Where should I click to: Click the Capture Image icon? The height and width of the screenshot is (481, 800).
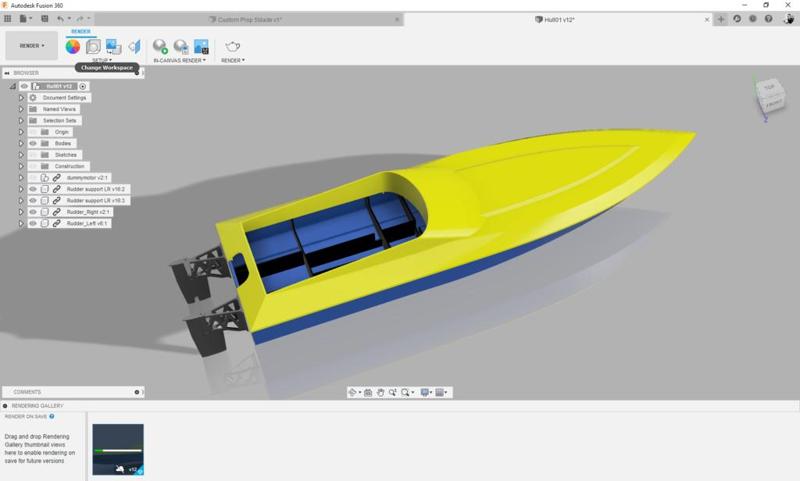tap(202, 46)
